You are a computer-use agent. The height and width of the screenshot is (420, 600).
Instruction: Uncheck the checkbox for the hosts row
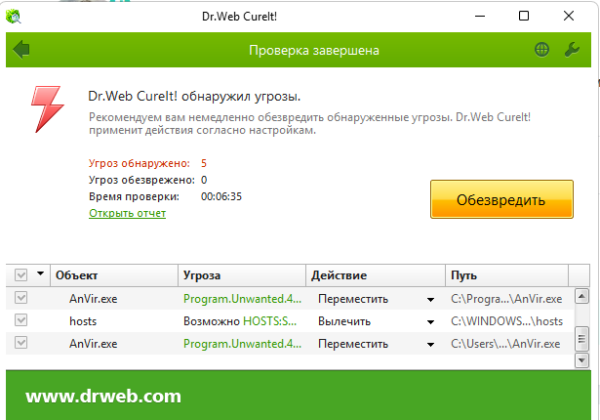coord(21,320)
